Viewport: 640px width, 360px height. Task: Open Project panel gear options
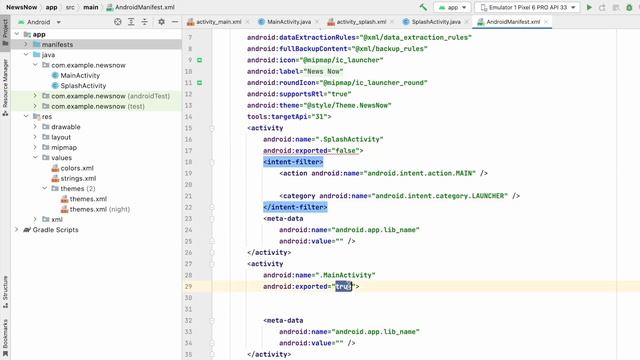[x=162, y=22]
